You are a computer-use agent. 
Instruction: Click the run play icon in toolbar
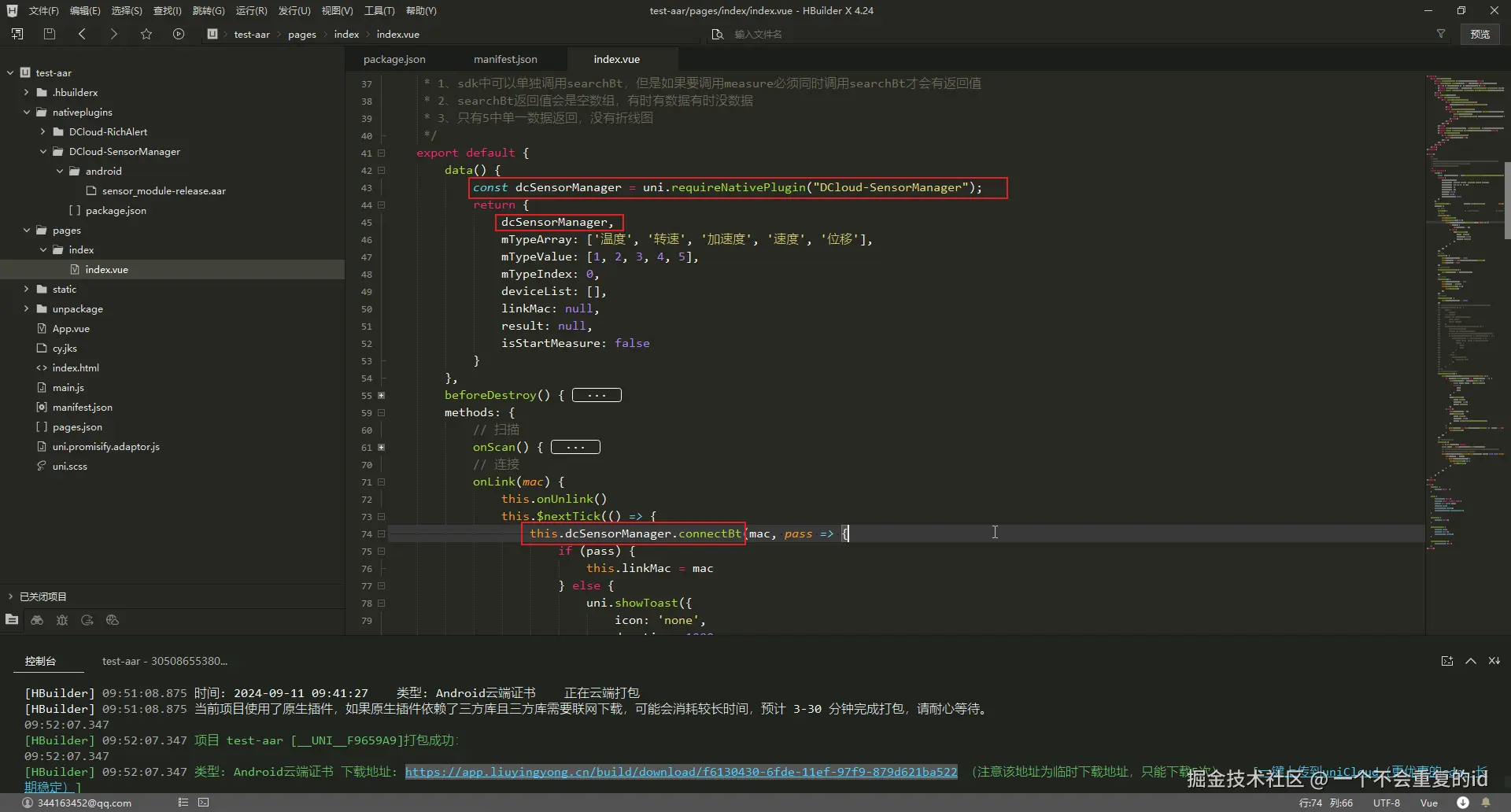(x=179, y=34)
